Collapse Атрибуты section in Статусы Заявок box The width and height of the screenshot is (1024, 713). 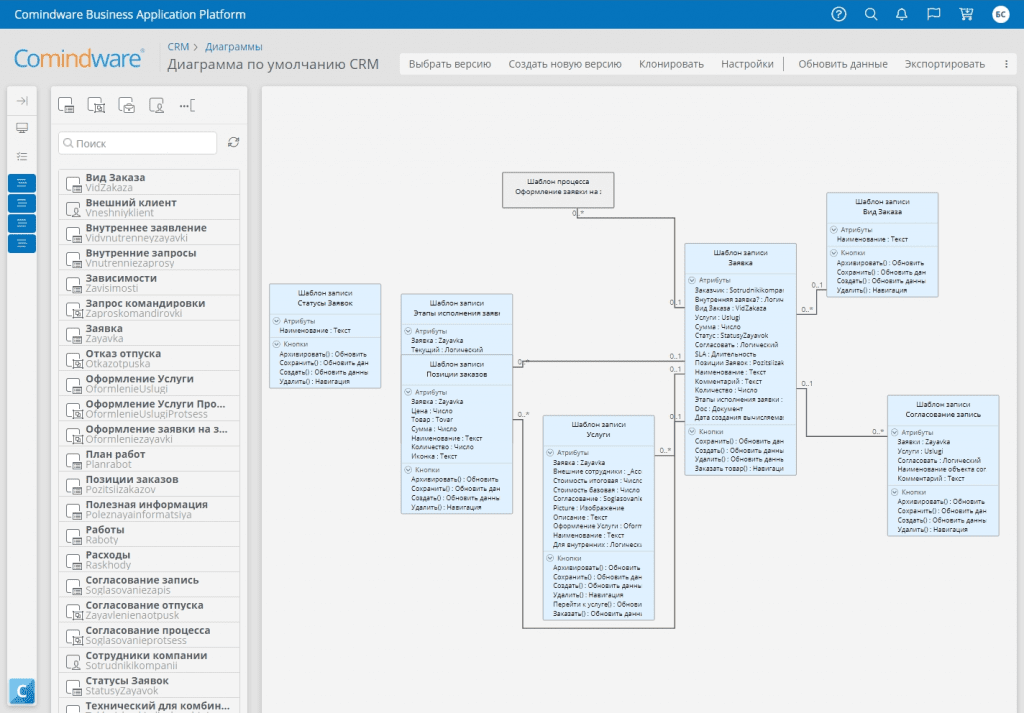pyautogui.click(x=276, y=321)
